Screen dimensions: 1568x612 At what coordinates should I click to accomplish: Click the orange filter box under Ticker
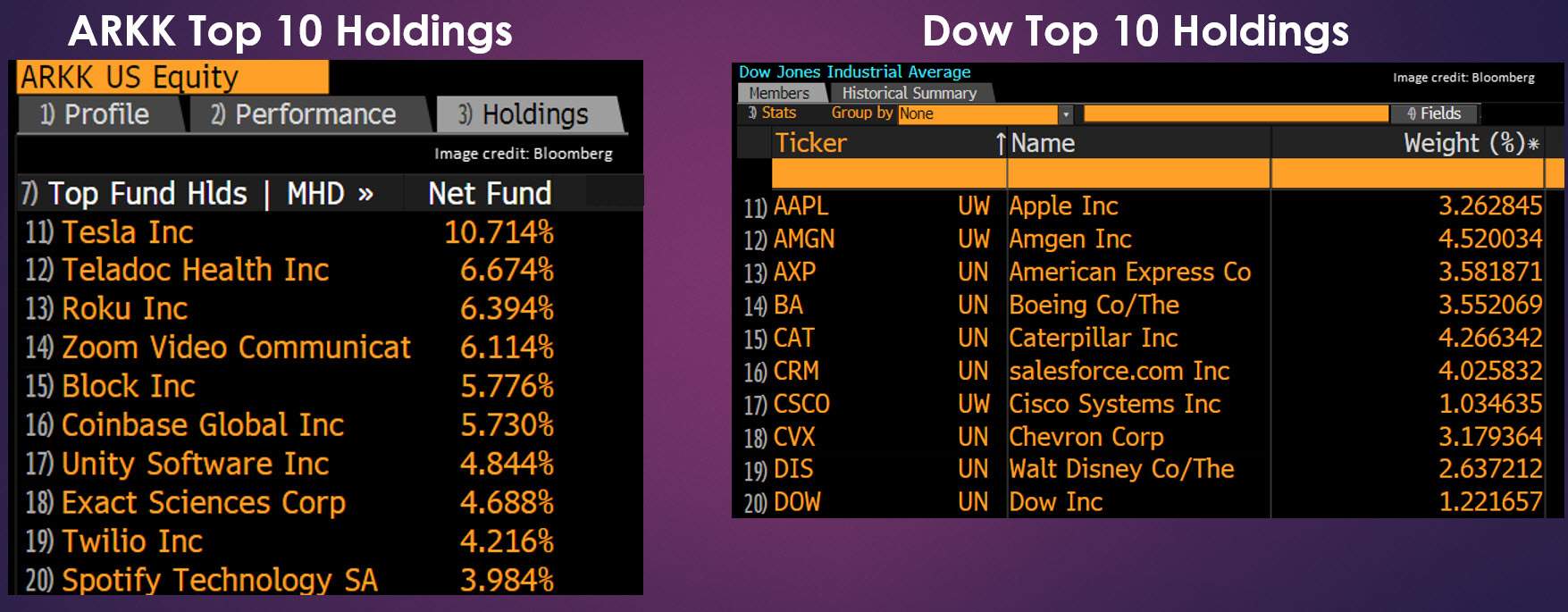pos(888,174)
